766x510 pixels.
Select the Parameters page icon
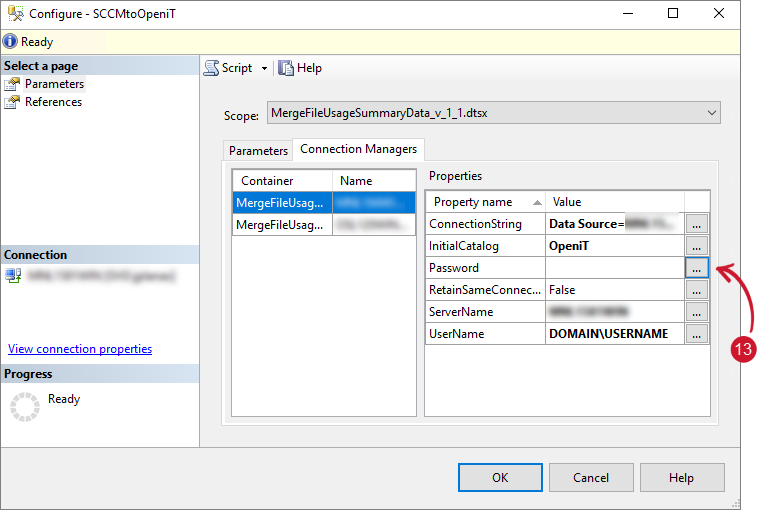pos(12,84)
